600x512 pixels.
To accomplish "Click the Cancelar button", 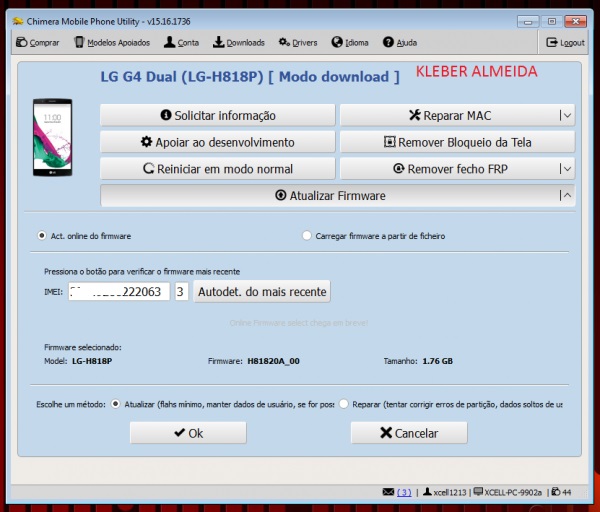I will pyautogui.click(x=409, y=433).
